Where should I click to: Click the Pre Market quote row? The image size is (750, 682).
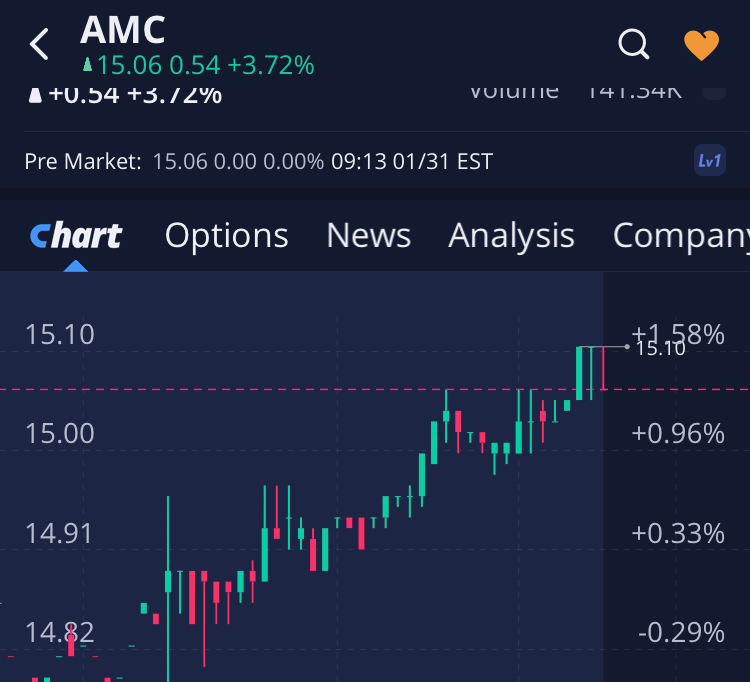258,161
